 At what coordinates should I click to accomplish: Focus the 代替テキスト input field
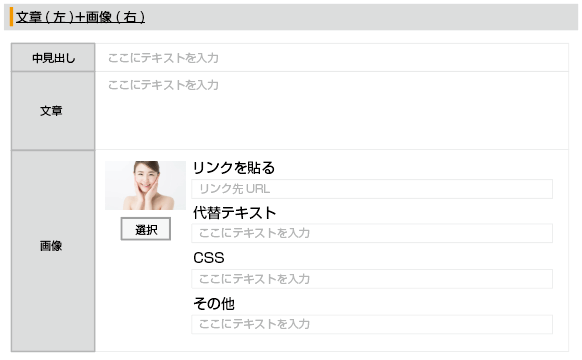pos(372,233)
